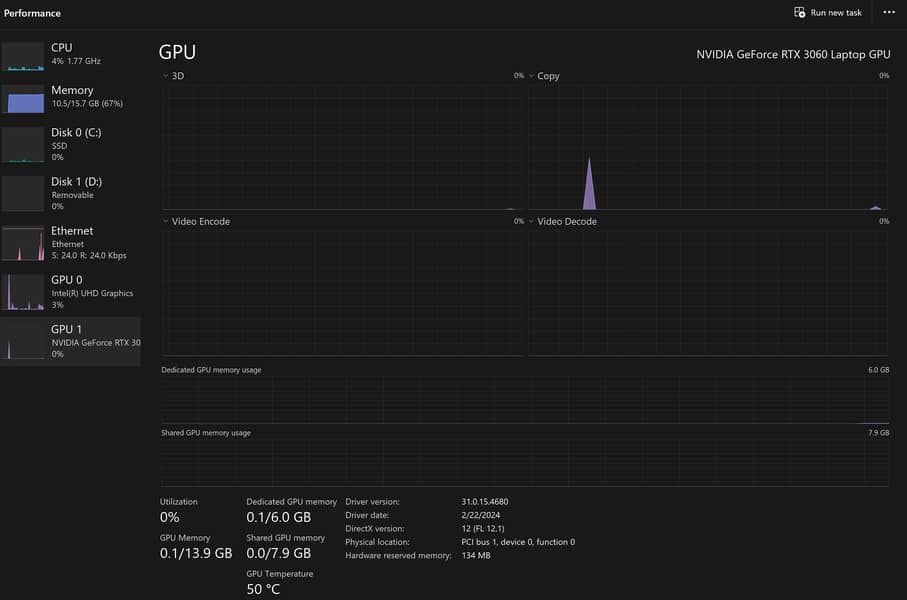
Task: Click the 3D engine usage graph area
Action: (x=342, y=146)
